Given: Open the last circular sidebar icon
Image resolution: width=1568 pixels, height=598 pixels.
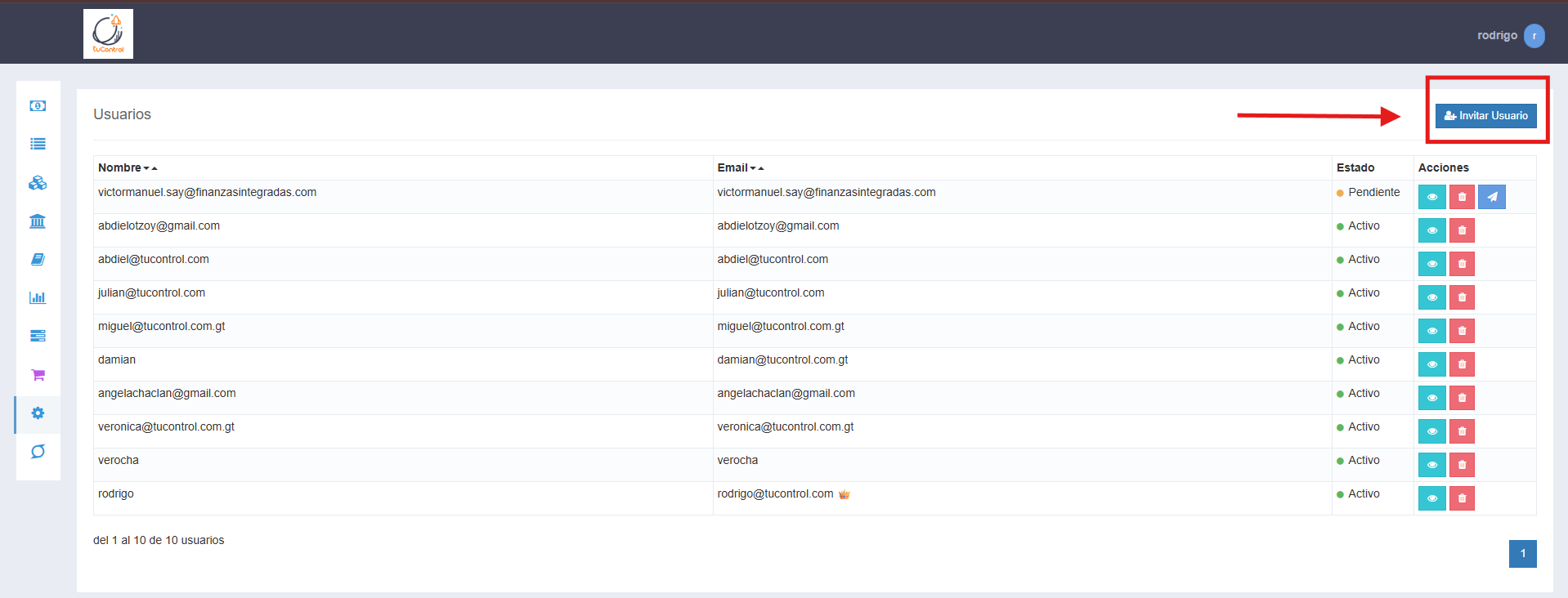Looking at the screenshot, I should tap(38, 452).
